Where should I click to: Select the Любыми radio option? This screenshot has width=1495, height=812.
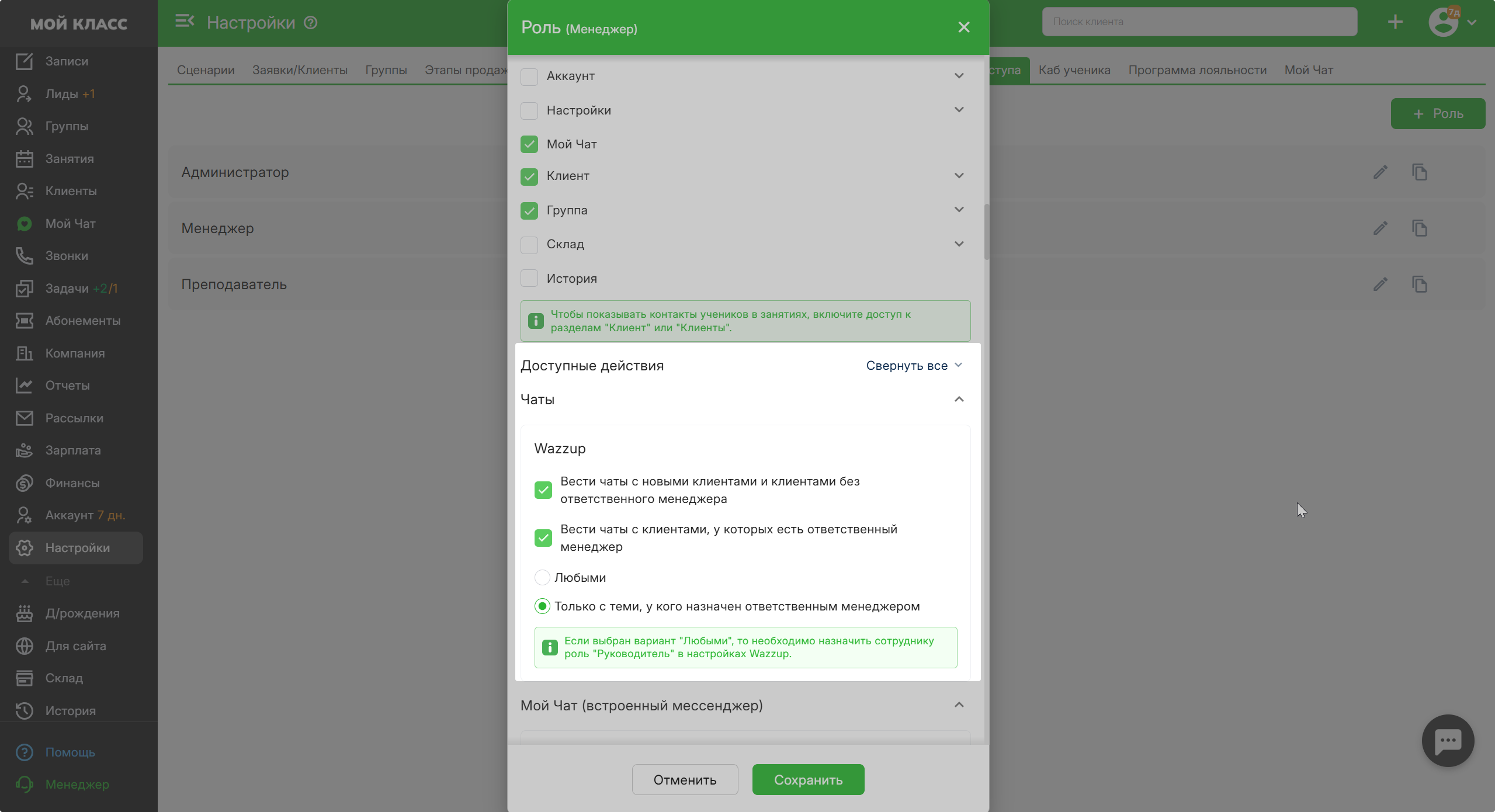pyautogui.click(x=542, y=577)
